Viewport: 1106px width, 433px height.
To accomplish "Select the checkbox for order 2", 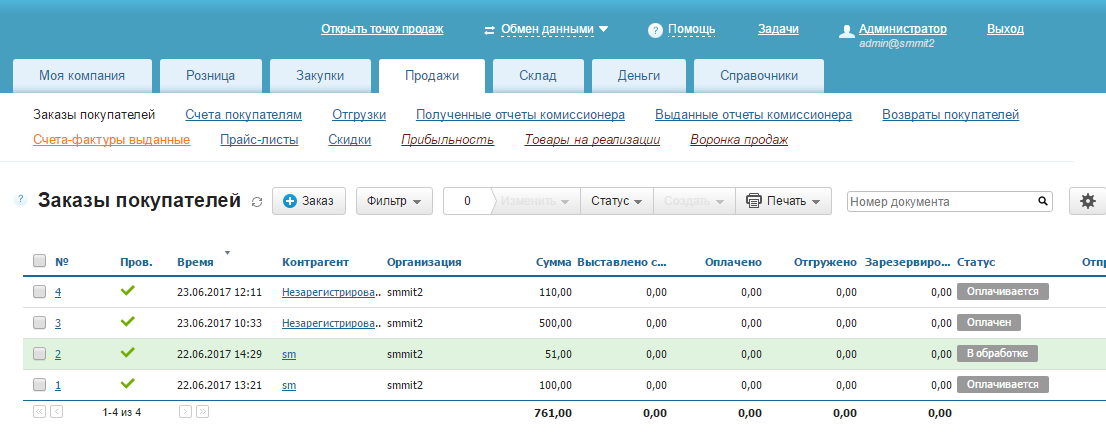I will [x=40, y=354].
